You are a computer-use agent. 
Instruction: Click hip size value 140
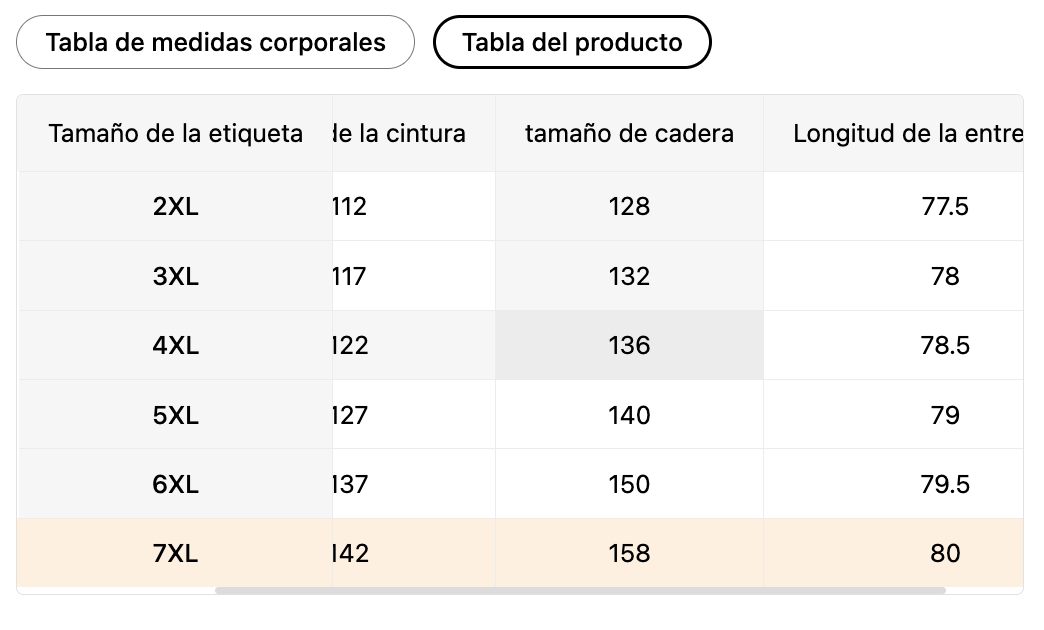click(629, 415)
